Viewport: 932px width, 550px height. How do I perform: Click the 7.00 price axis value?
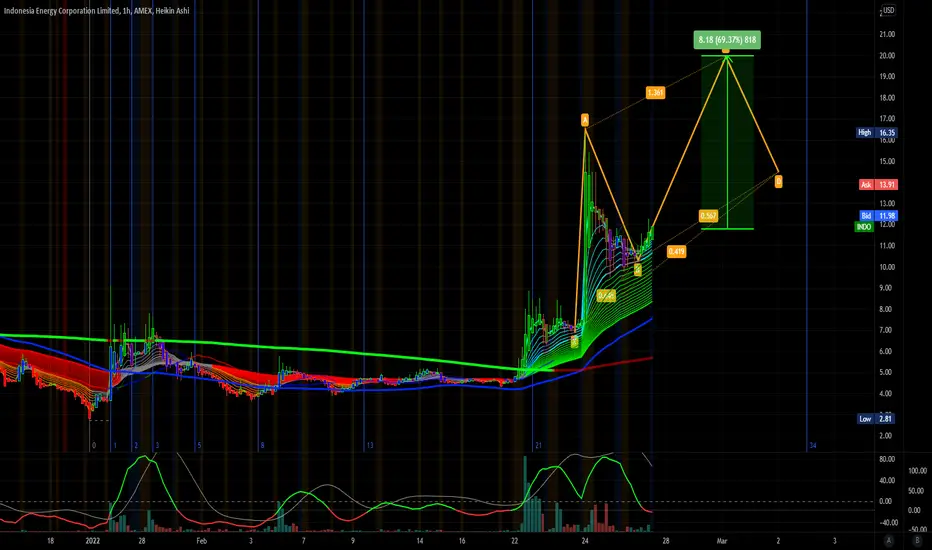[x=887, y=330]
